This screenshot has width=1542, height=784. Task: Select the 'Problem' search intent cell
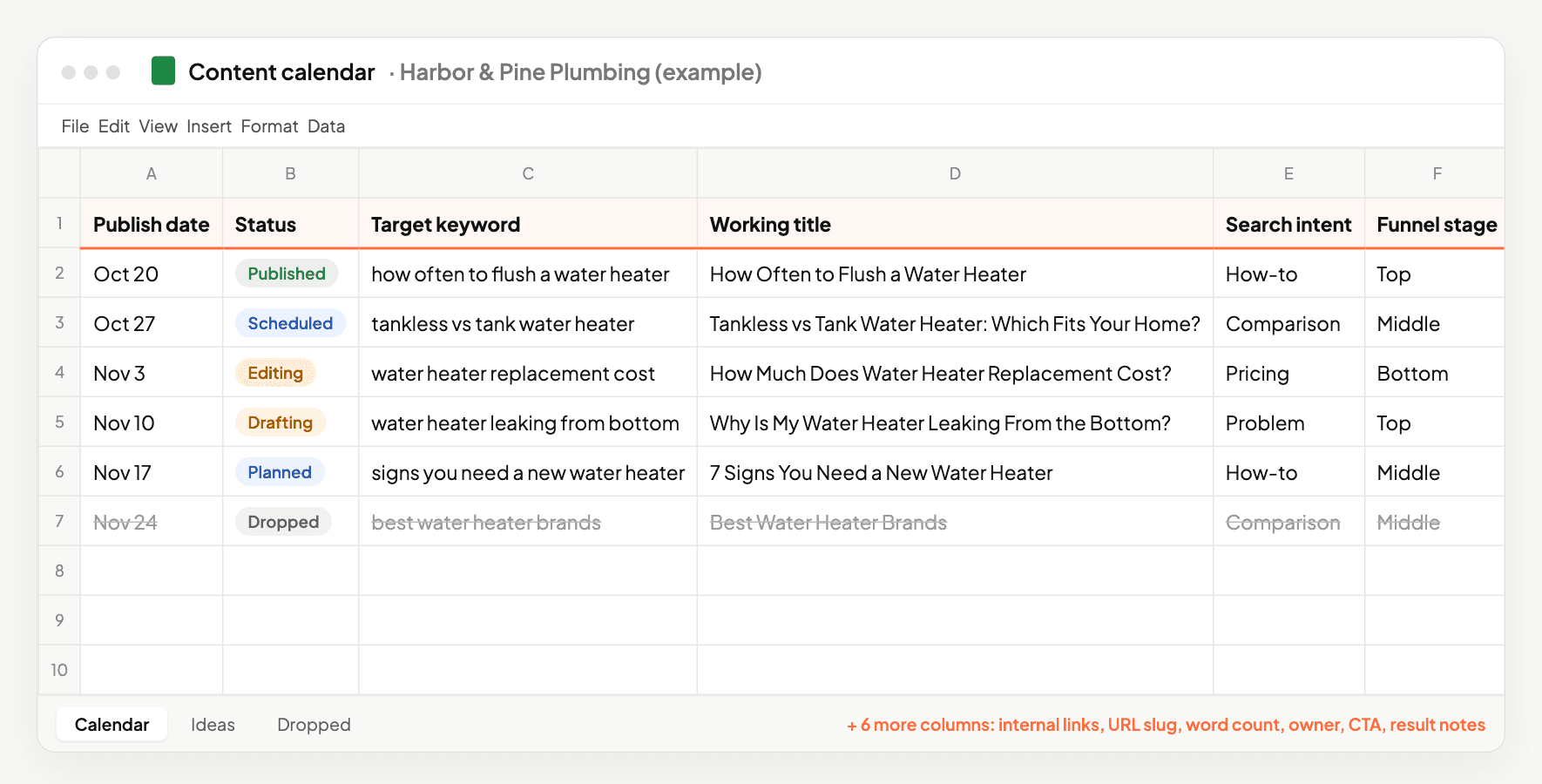(x=1288, y=422)
